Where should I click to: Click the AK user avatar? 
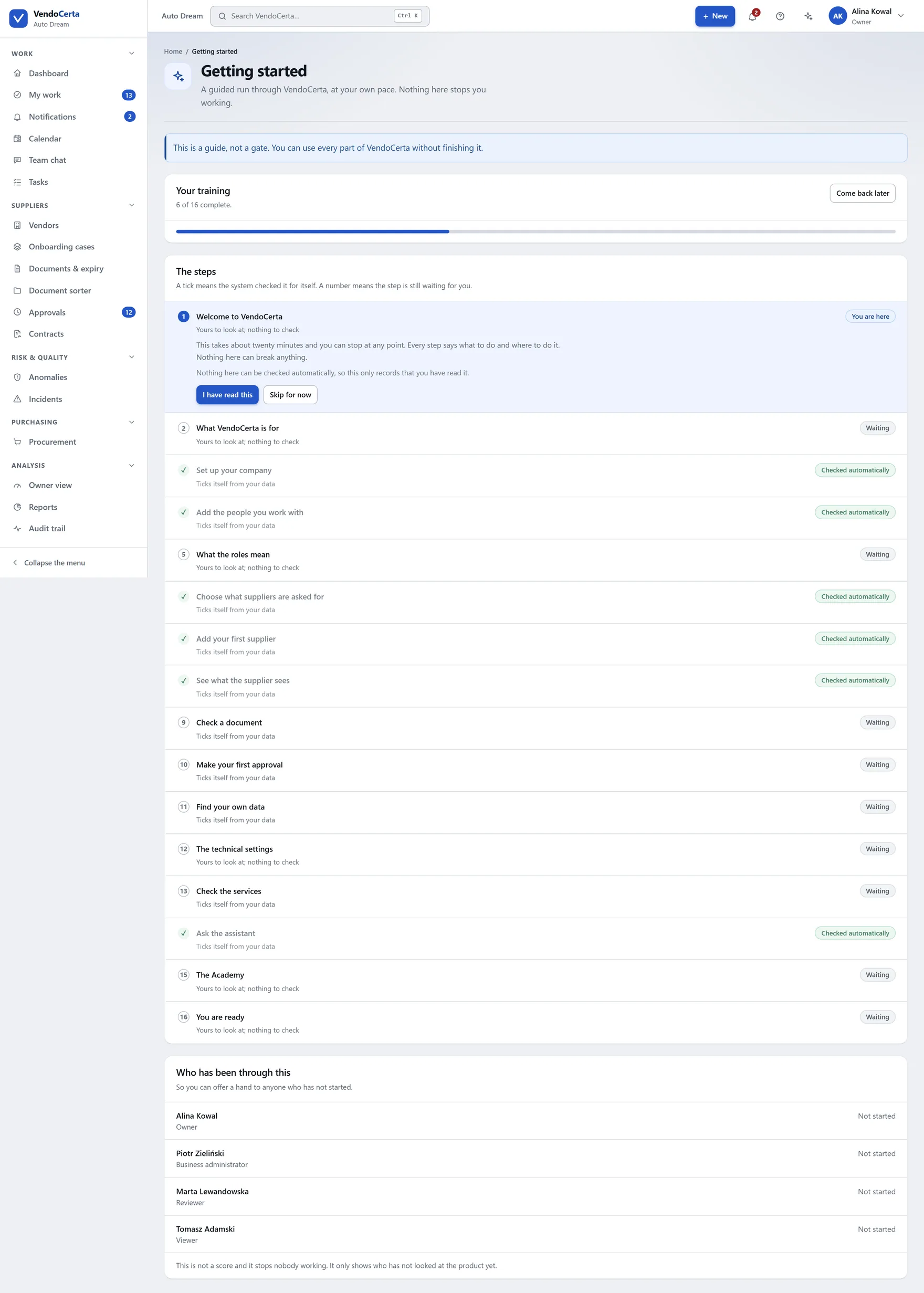tap(837, 16)
